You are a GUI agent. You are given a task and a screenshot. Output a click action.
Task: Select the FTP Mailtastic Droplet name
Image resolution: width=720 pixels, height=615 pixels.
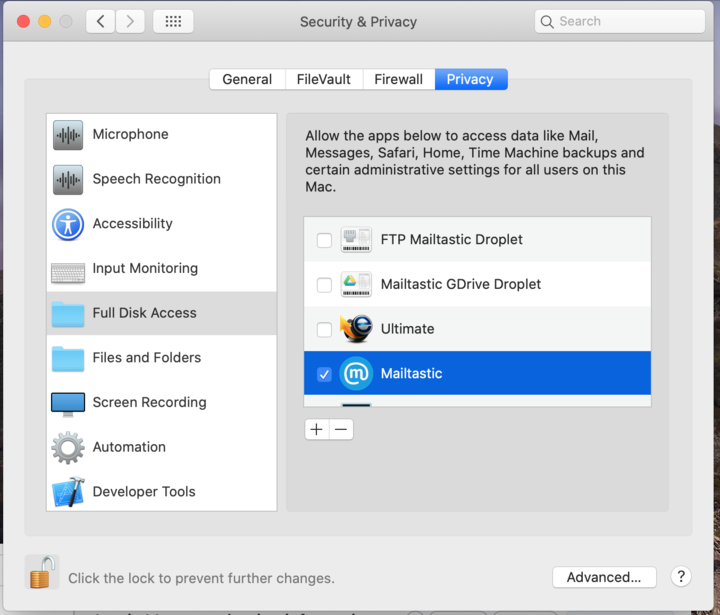coord(451,239)
